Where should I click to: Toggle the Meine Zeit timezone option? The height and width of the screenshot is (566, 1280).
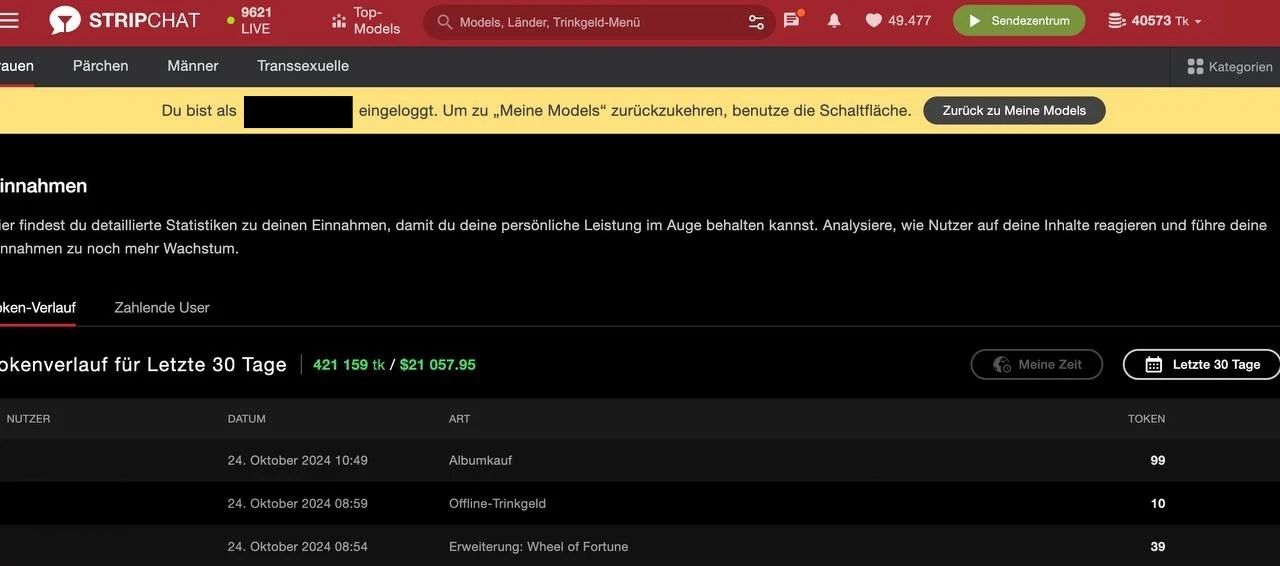click(x=1037, y=364)
